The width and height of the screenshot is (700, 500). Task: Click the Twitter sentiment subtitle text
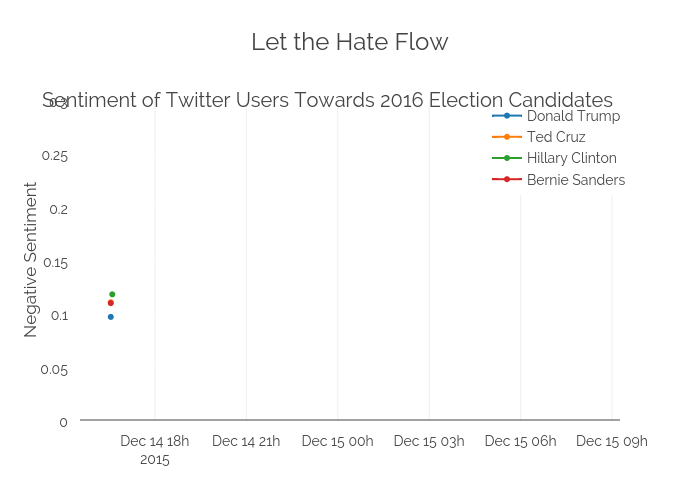tap(327, 100)
